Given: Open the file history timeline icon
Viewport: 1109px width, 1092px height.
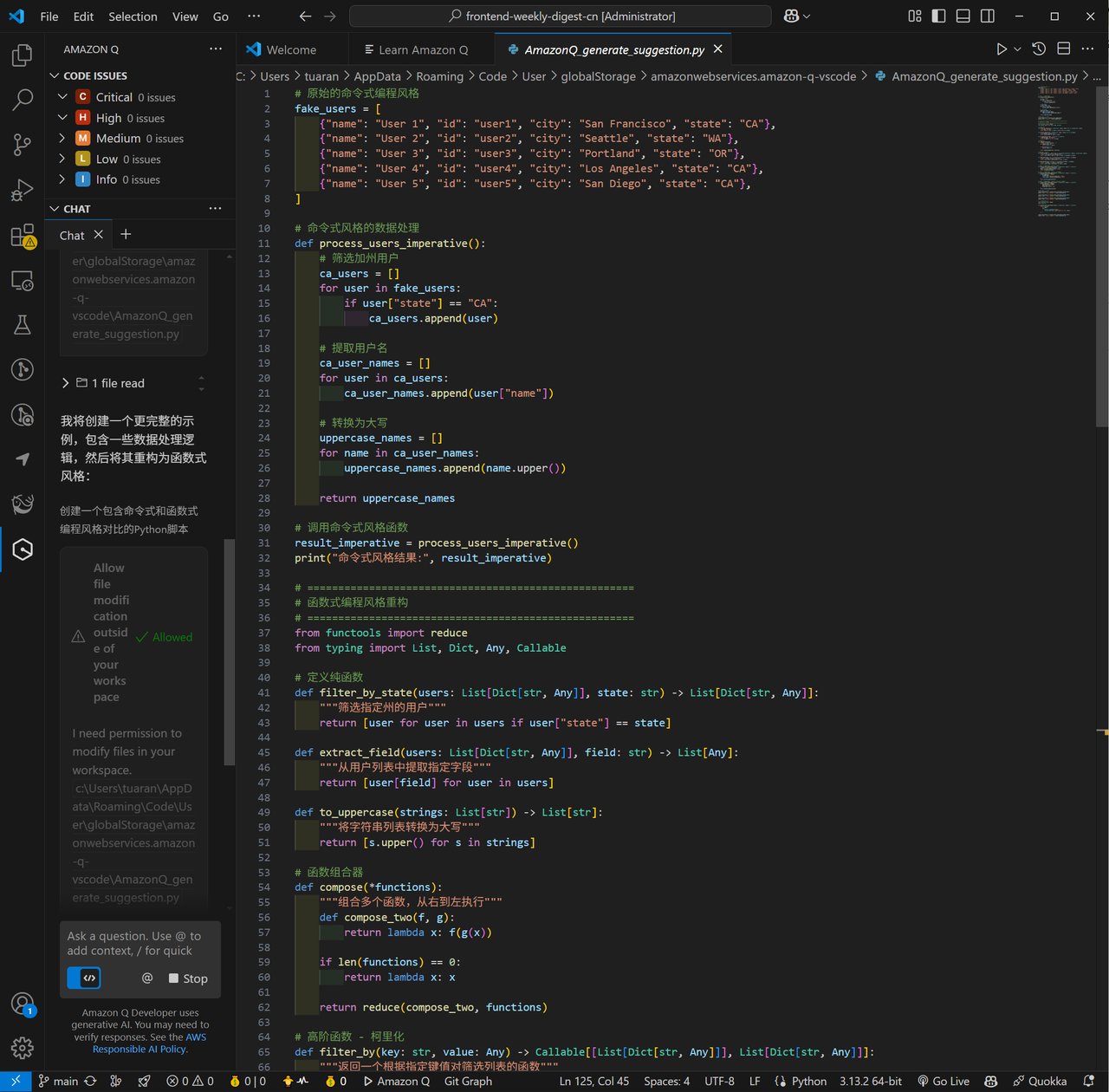Looking at the screenshot, I should 1040,49.
